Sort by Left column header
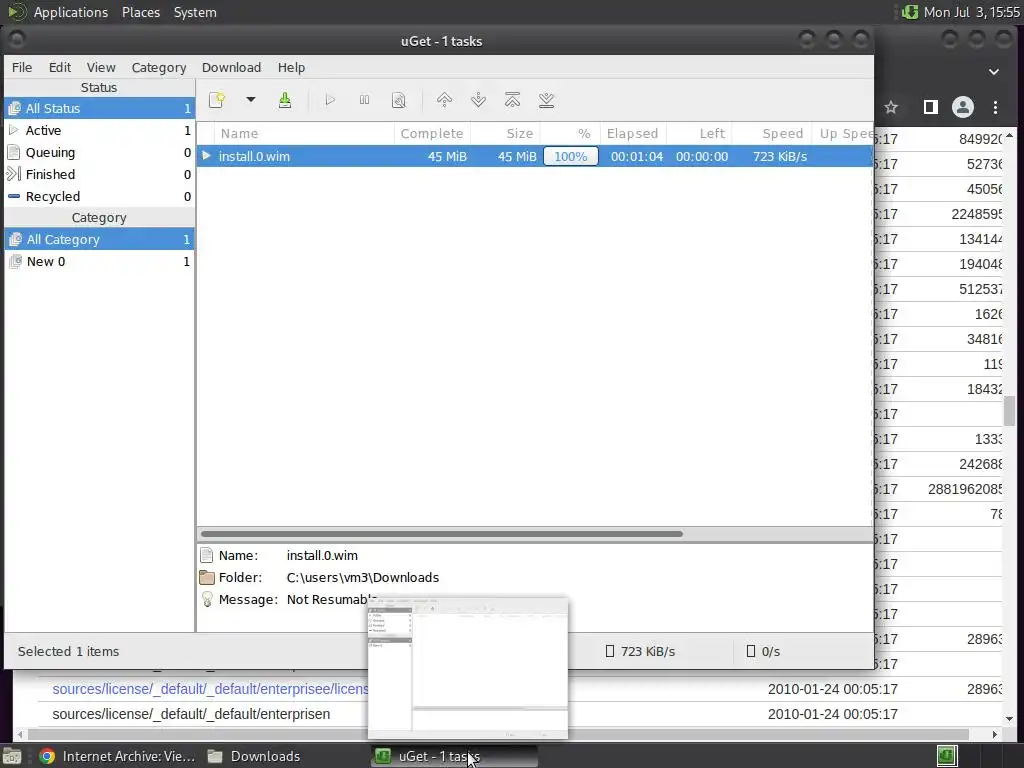This screenshot has height=768, width=1024. (x=699, y=133)
